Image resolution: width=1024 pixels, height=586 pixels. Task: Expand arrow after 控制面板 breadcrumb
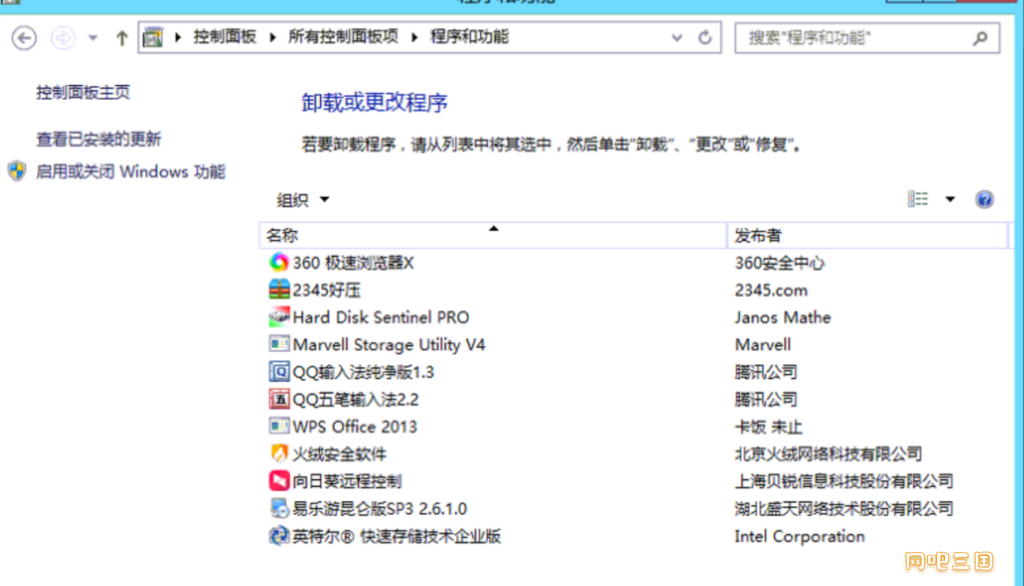point(272,37)
